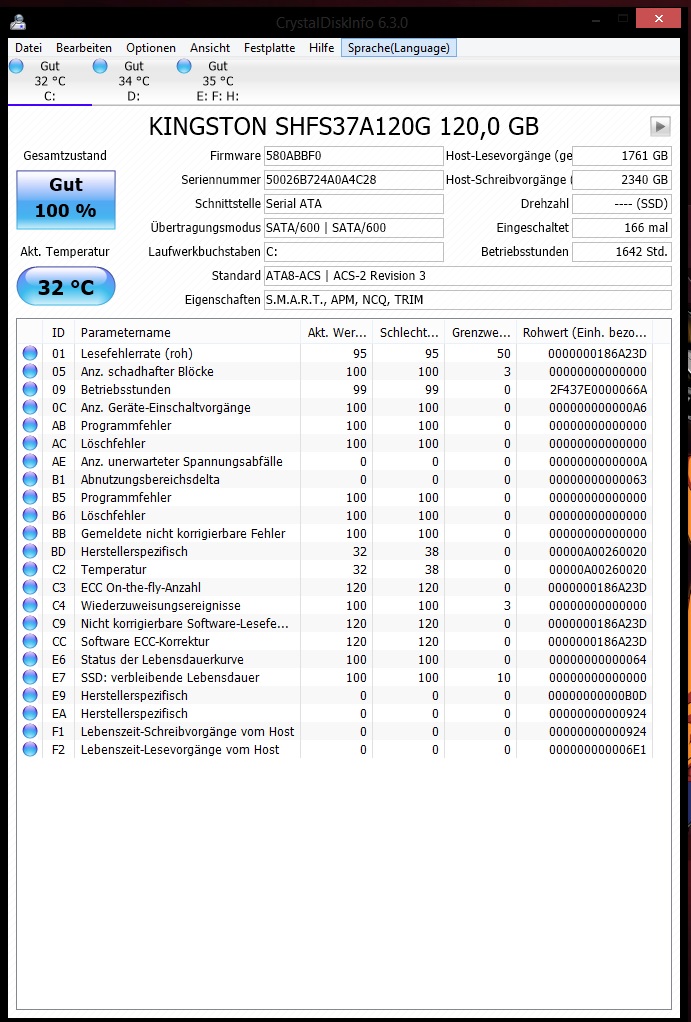Click the Seriennummer field
691x1022 pixels.
click(x=353, y=180)
